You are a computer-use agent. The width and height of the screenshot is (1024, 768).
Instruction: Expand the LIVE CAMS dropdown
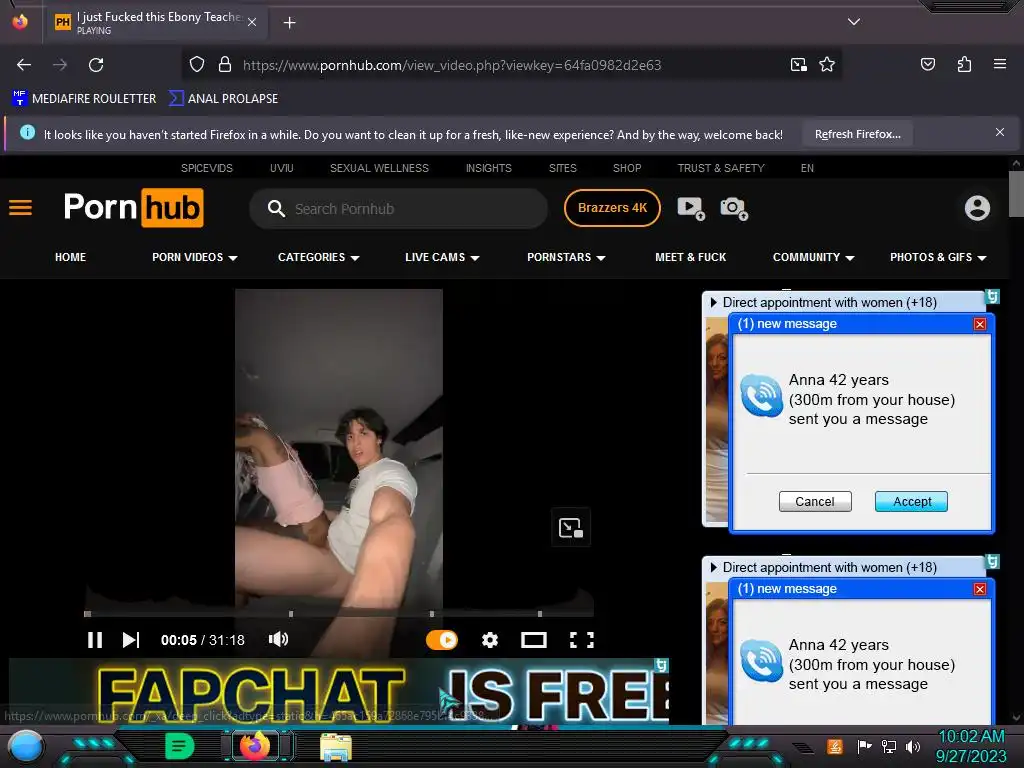click(x=442, y=257)
